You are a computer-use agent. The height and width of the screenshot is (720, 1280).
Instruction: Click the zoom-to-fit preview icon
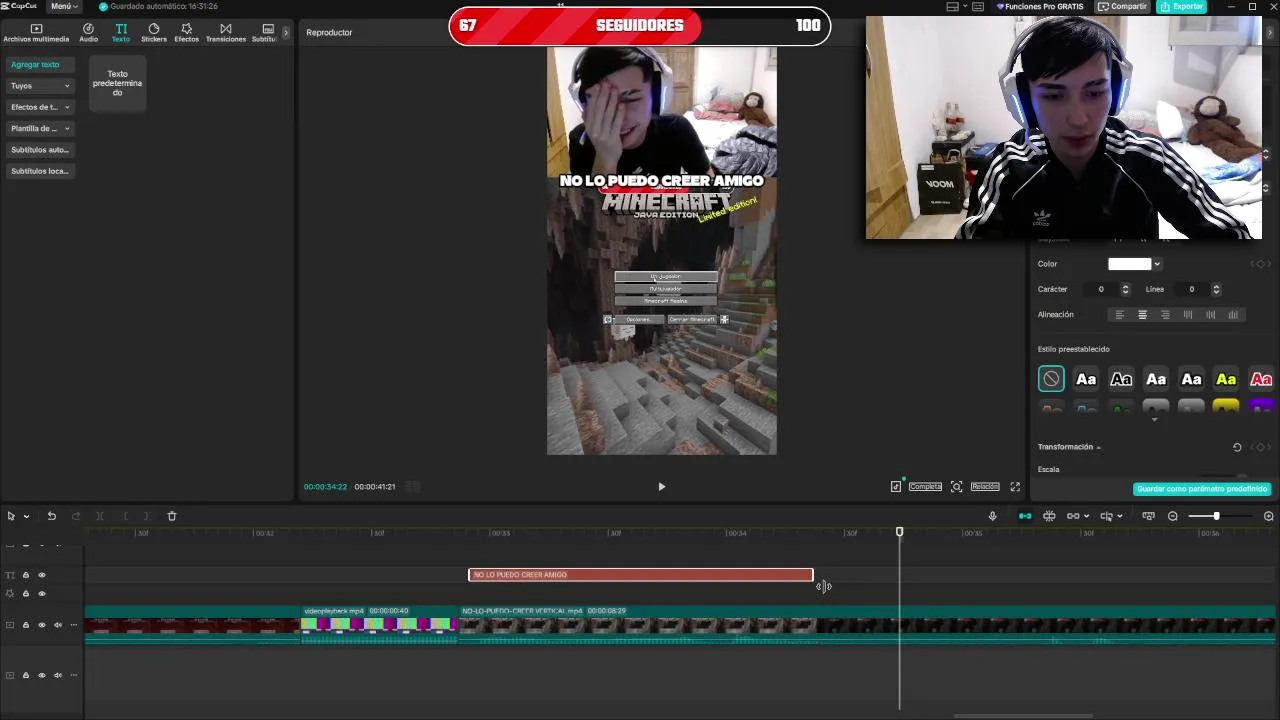[956, 487]
